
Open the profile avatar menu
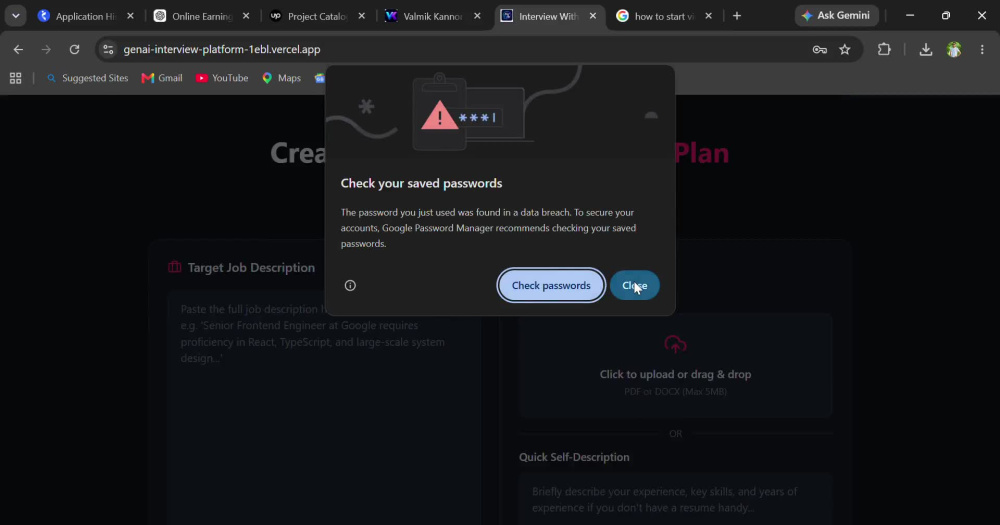tap(954, 49)
